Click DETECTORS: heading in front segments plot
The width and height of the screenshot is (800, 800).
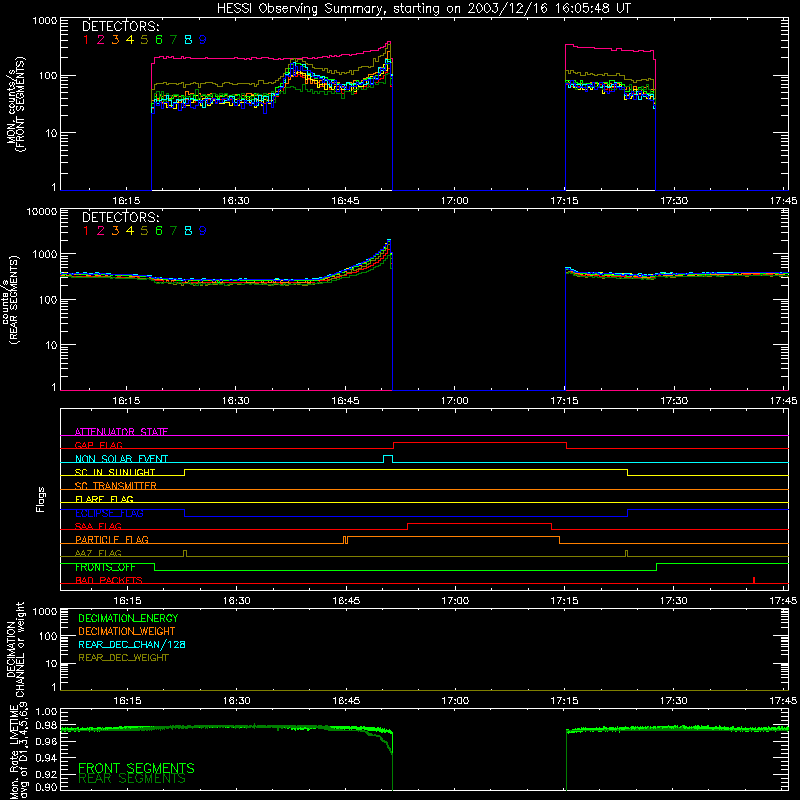[x=120, y=26]
